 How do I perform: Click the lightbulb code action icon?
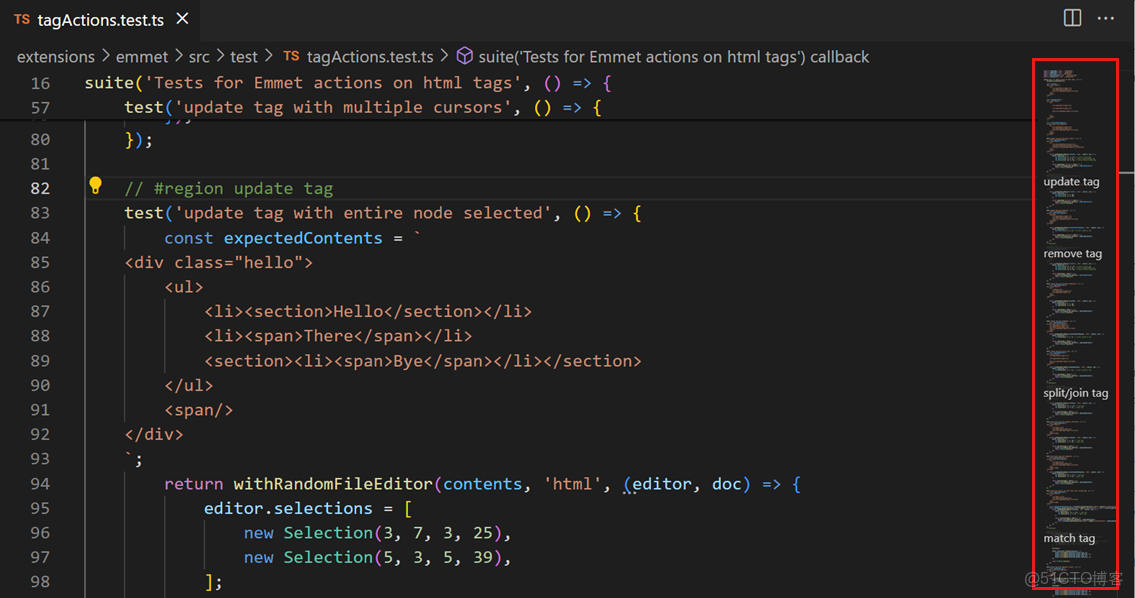pyautogui.click(x=96, y=185)
